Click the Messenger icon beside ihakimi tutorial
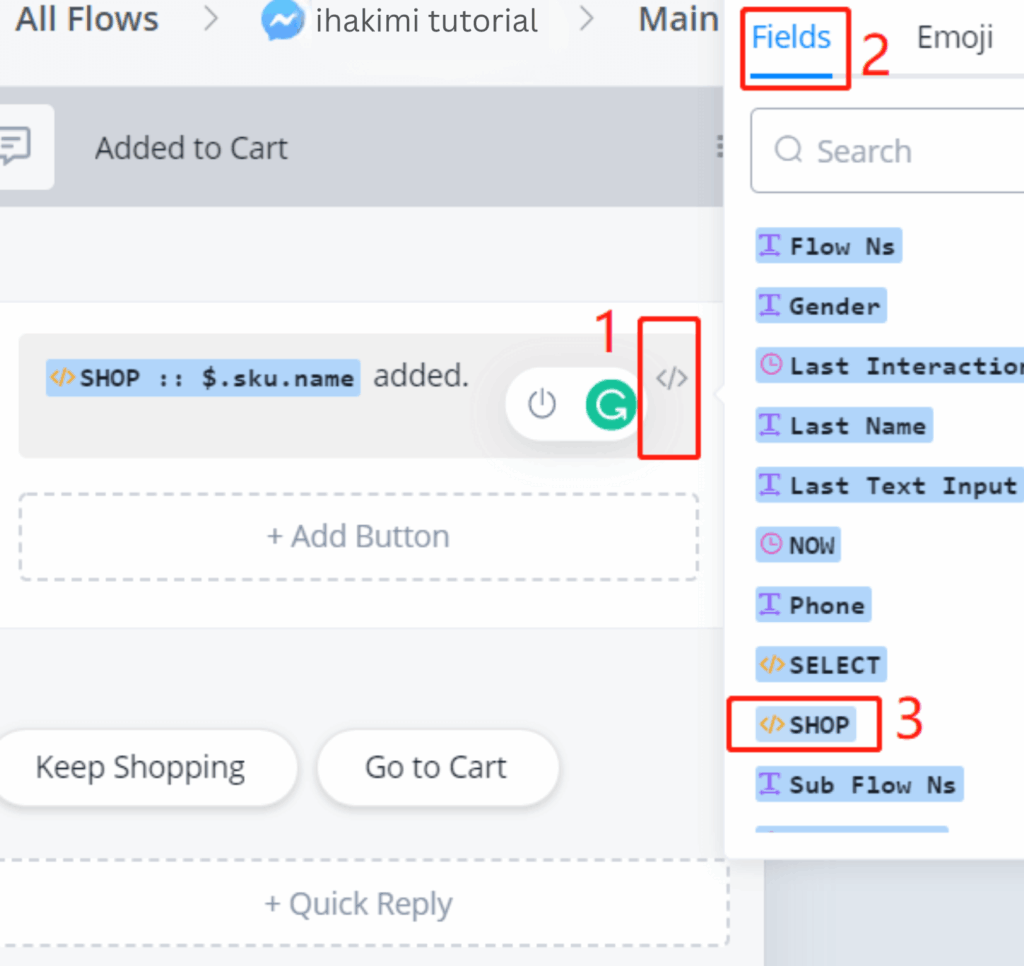 coord(283,21)
